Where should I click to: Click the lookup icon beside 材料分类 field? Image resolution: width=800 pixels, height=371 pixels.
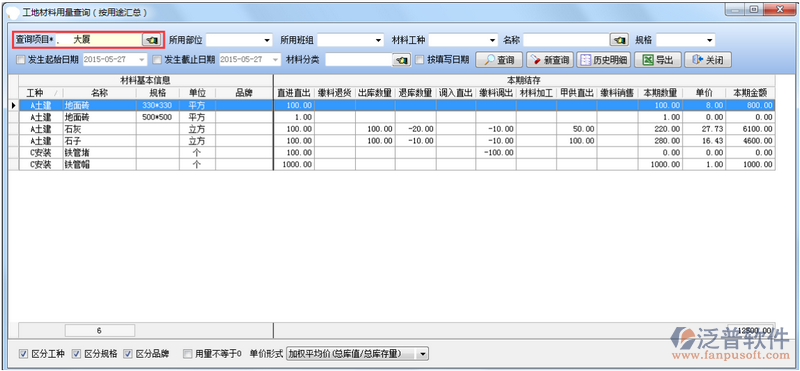click(401, 60)
